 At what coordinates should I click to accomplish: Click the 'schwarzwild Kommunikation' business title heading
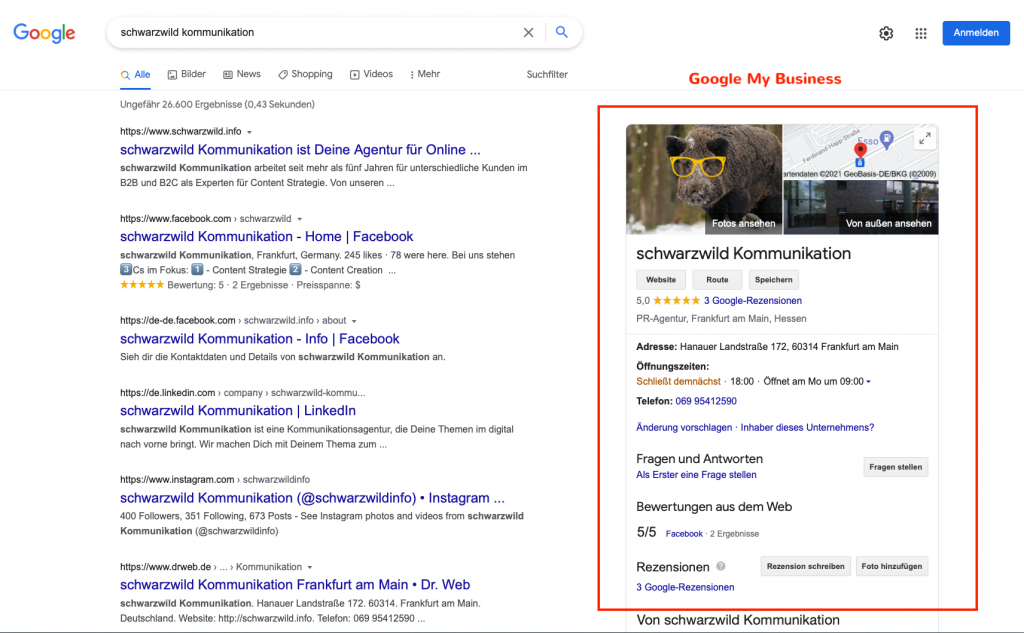click(743, 253)
